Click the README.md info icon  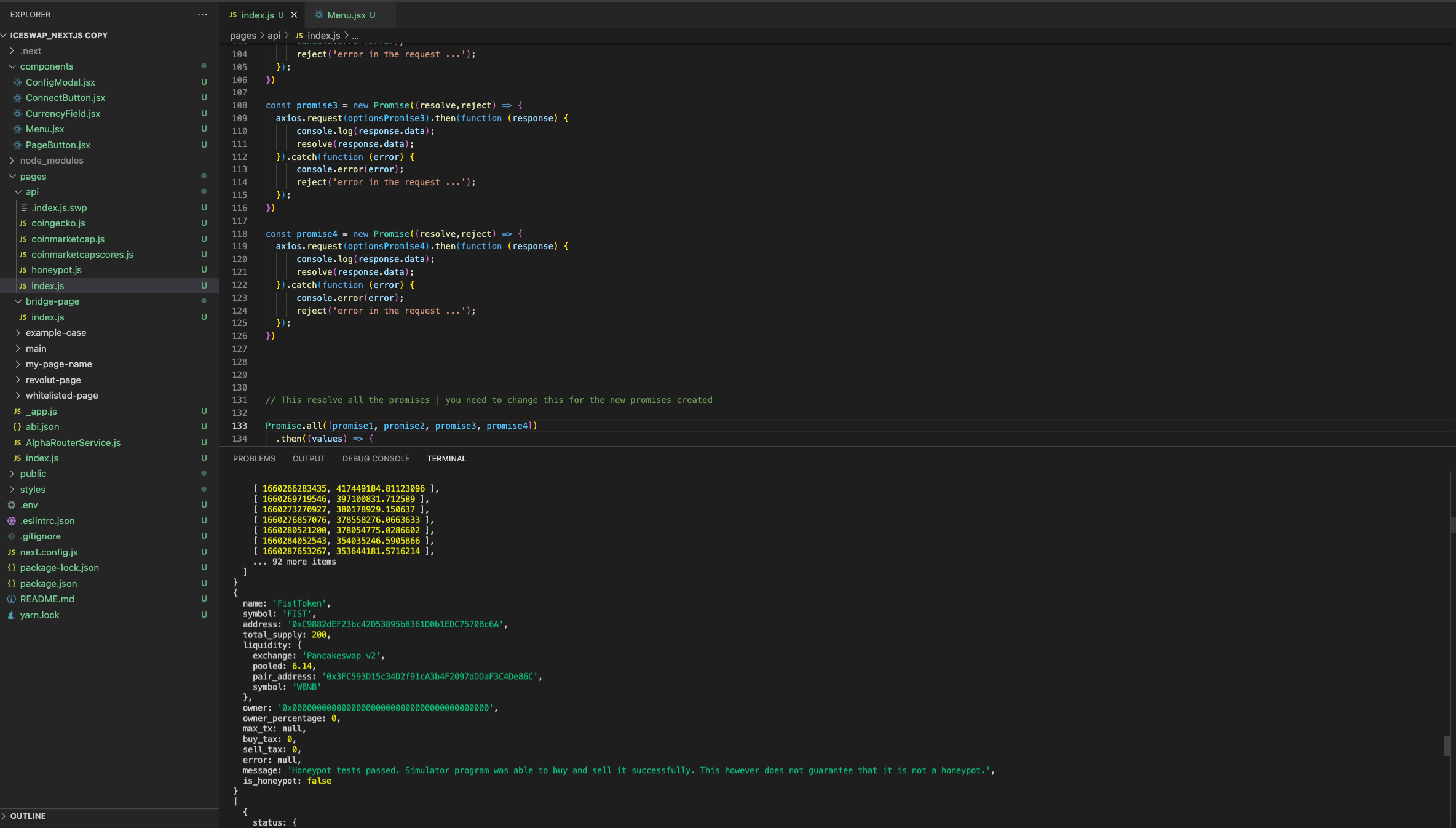click(11, 599)
